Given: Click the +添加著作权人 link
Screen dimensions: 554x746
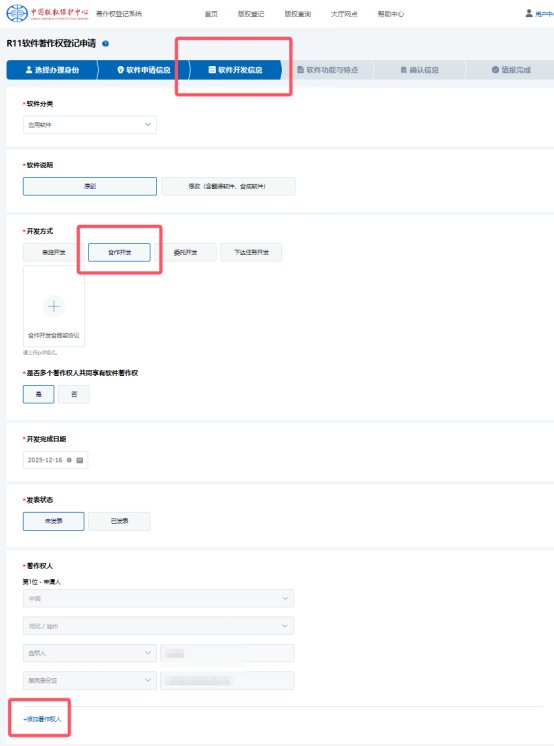Looking at the screenshot, I should pyautogui.click(x=42, y=719).
